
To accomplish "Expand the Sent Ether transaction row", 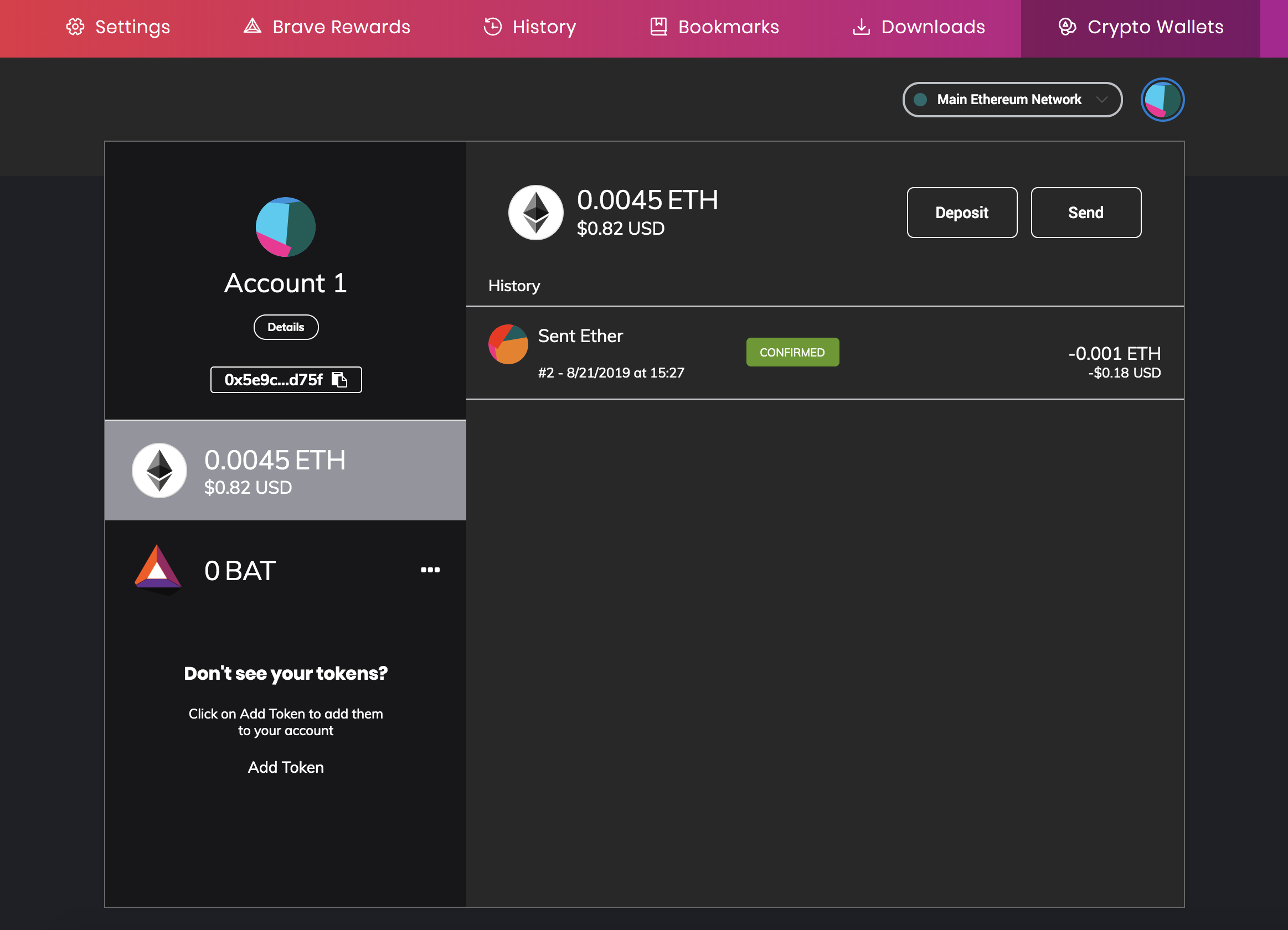I will point(823,353).
